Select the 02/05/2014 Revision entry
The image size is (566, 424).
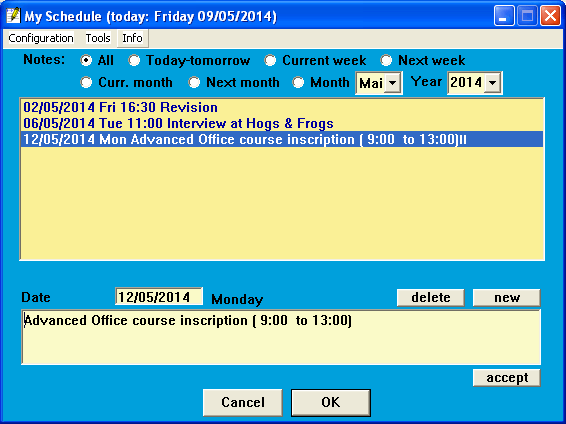[282, 108]
